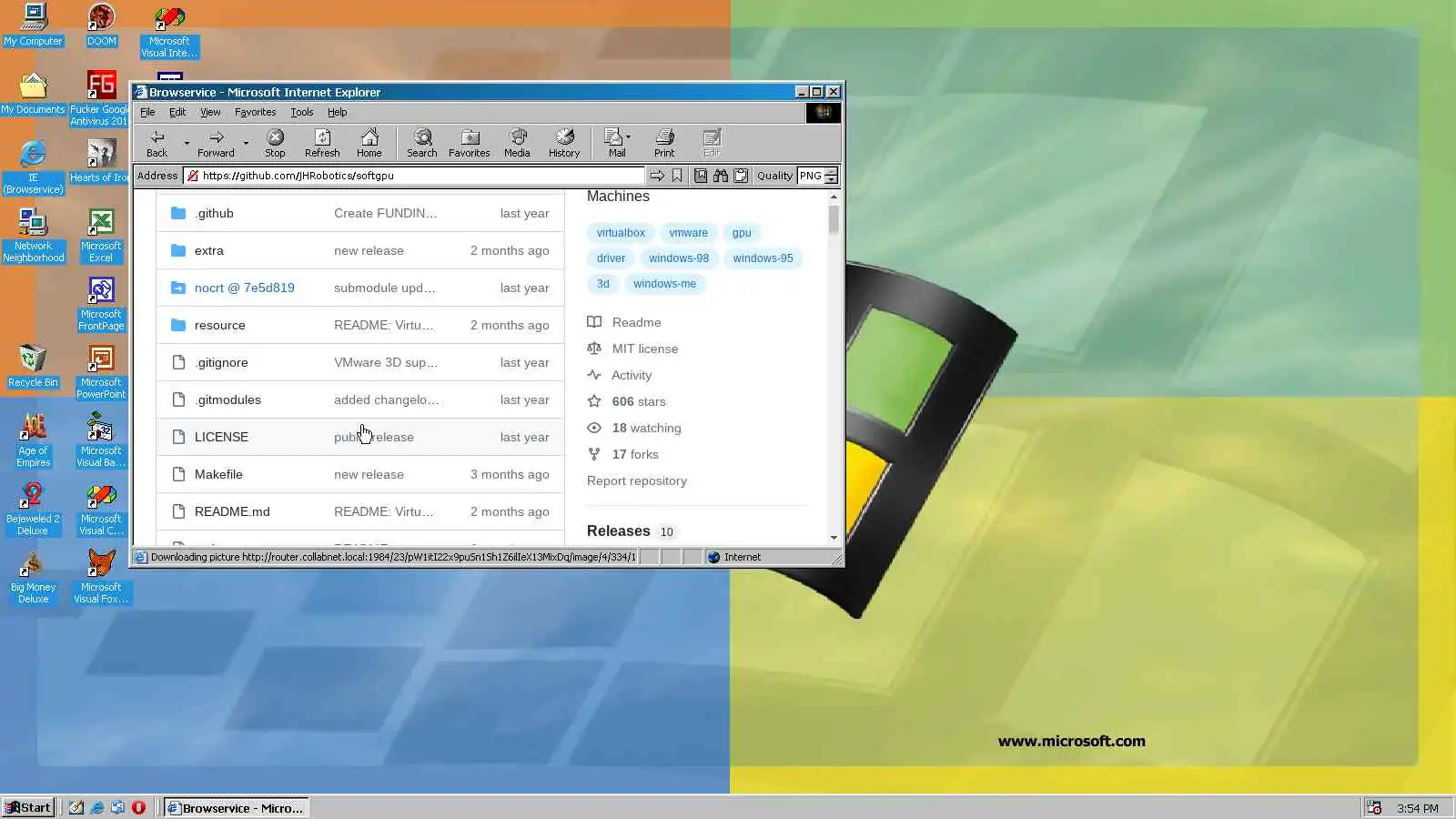1456x819 pixels.
Task: Open the Search toolbar button
Action: pyautogui.click(x=422, y=143)
